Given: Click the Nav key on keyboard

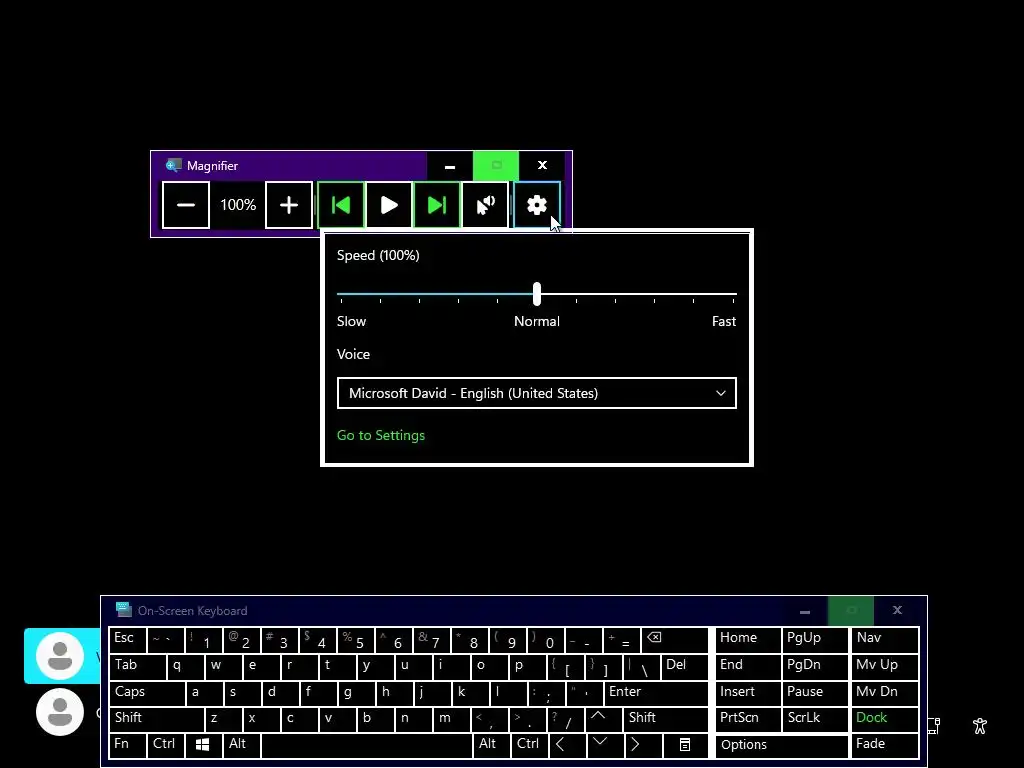Looking at the screenshot, I should click(885, 640).
